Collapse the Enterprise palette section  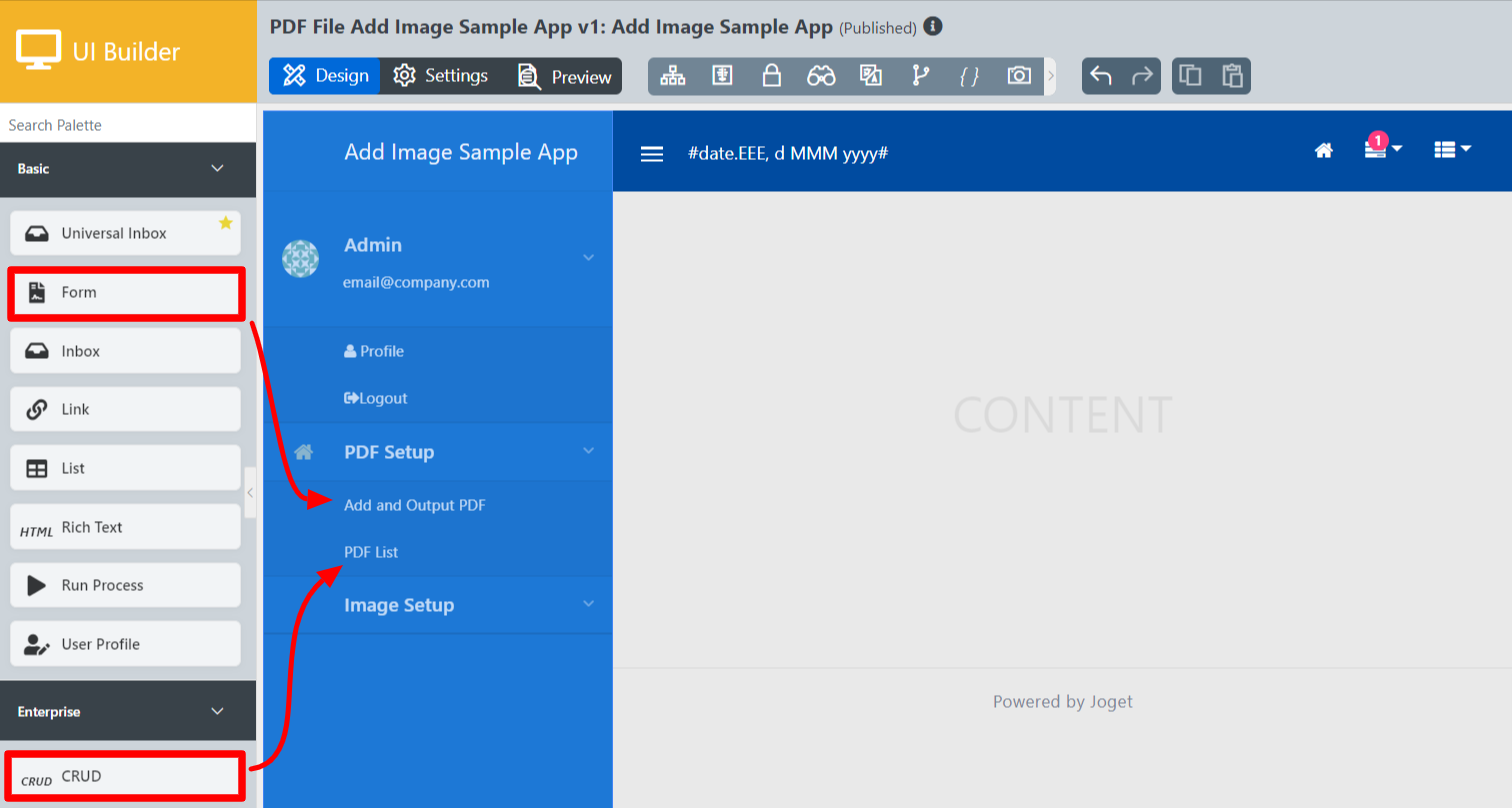click(x=217, y=712)
